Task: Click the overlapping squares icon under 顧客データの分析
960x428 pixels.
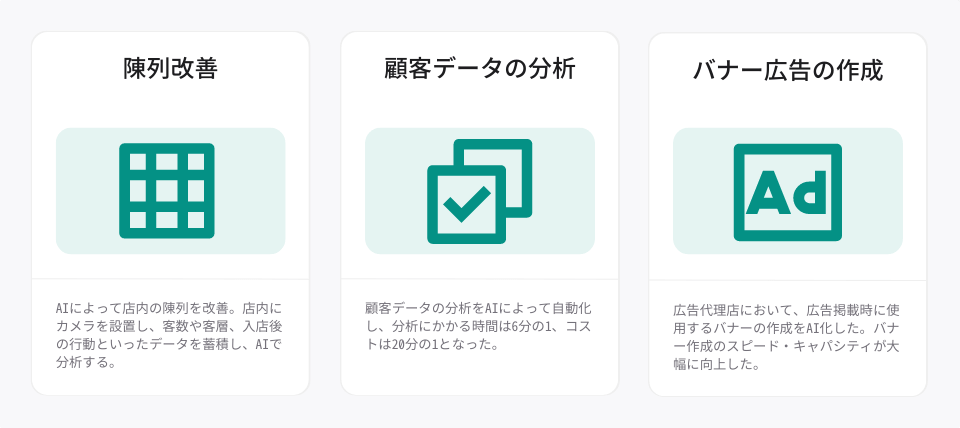Action: (479, 191)
